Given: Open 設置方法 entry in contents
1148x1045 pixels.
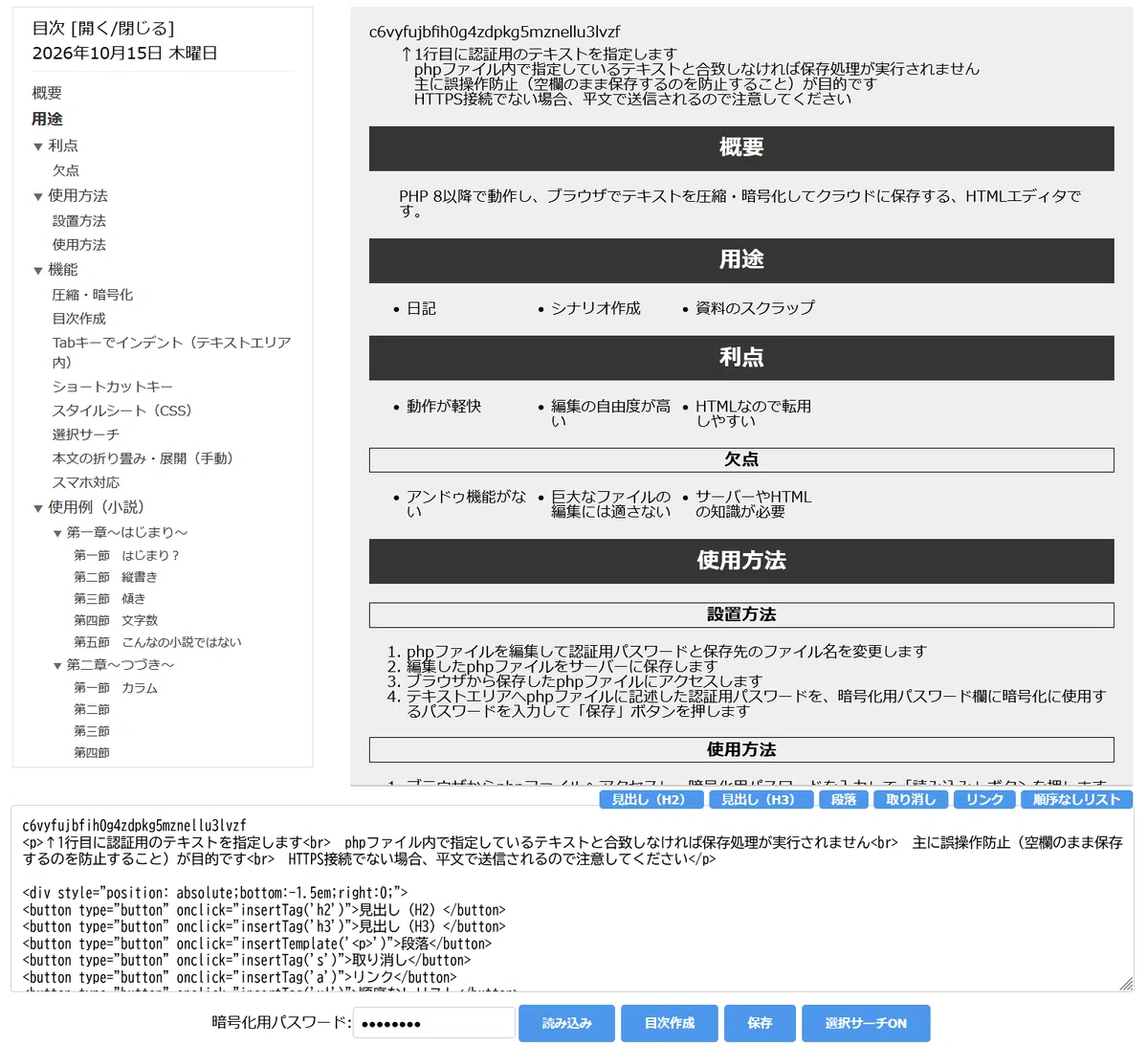Looking at the screenshot, I should (79, 221).
